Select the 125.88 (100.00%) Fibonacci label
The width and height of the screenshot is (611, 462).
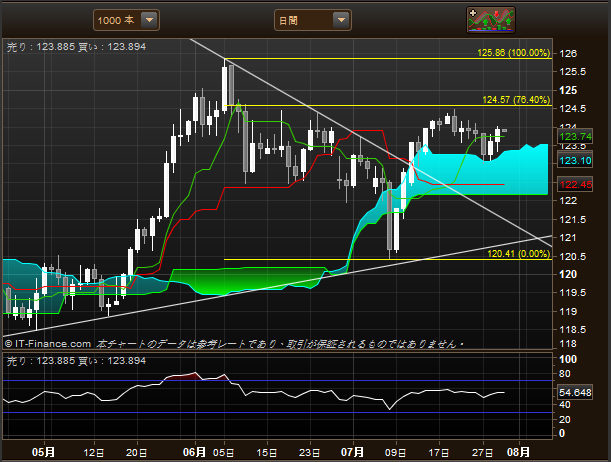pyautogui.click(x=514, y=53)
